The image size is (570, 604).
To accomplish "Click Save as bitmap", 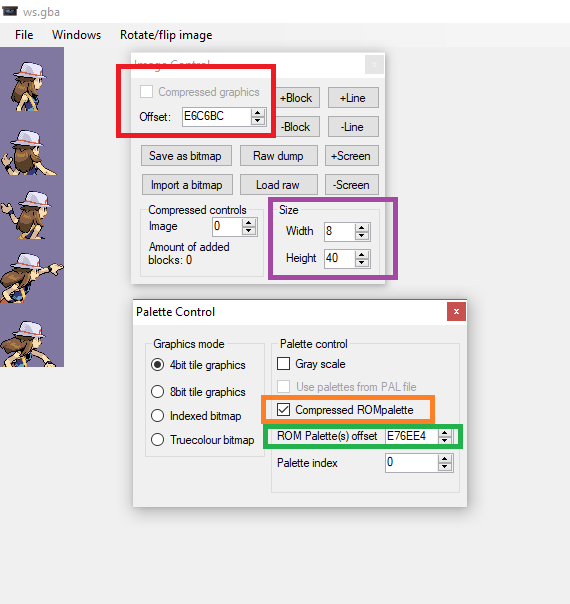I will [x=186, y=156].
